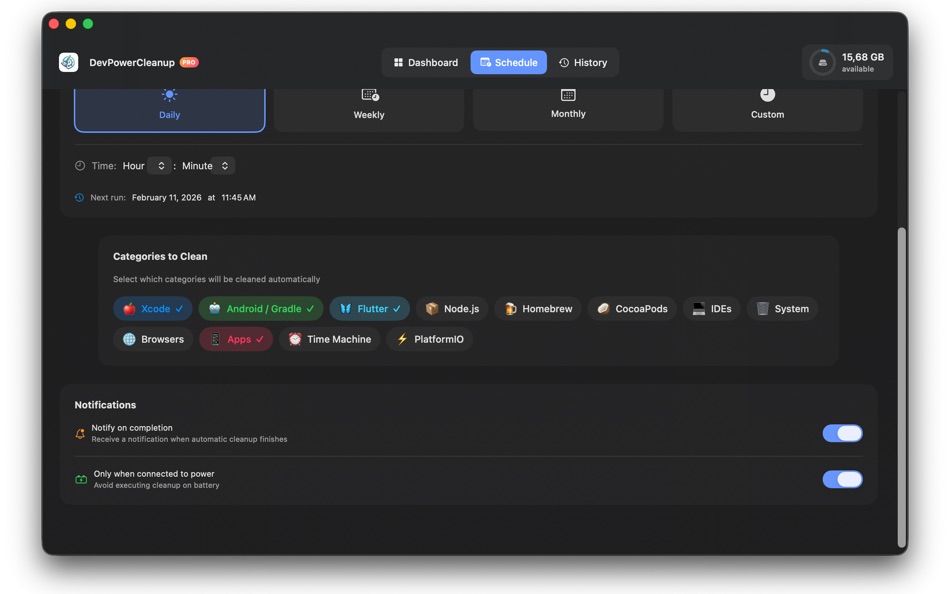The width and height of the screenshot is (950, 594).
Task: Click the battery charging icon
Action: point(81,479)
